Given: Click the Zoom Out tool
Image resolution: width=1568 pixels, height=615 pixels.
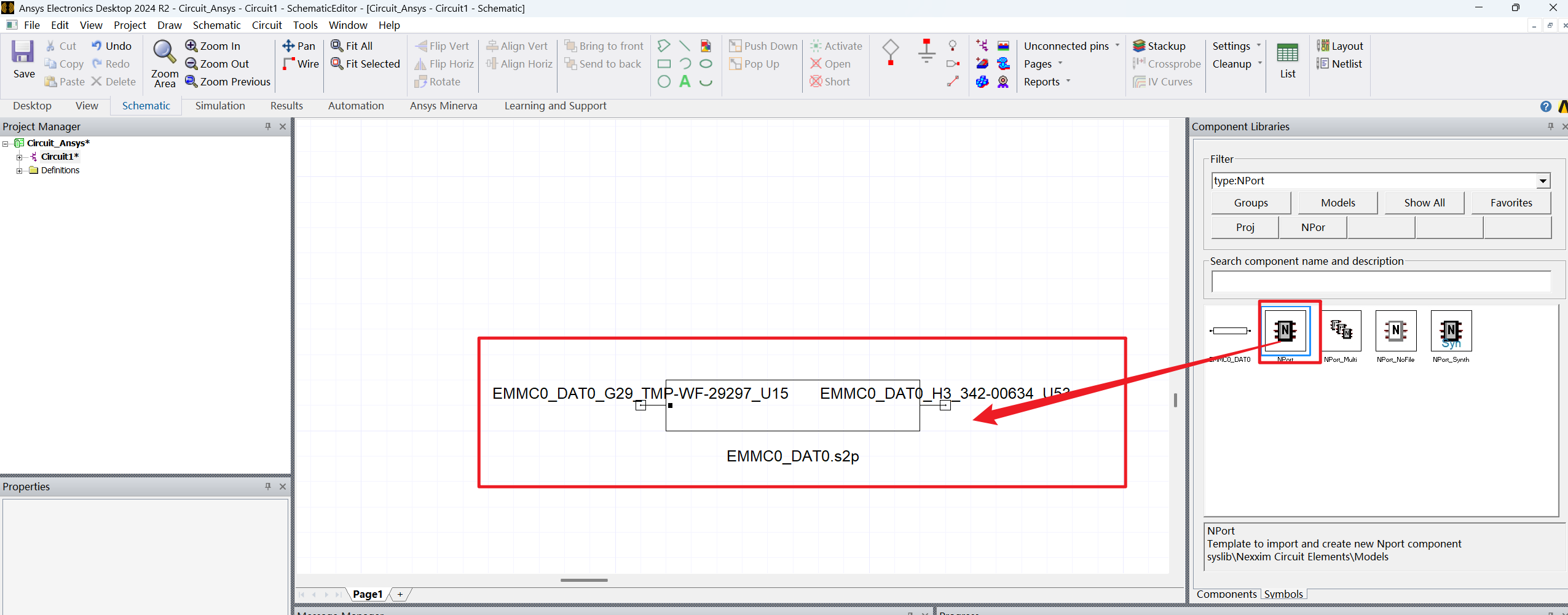Looking at the screenshot, I should tap(217, 64).
